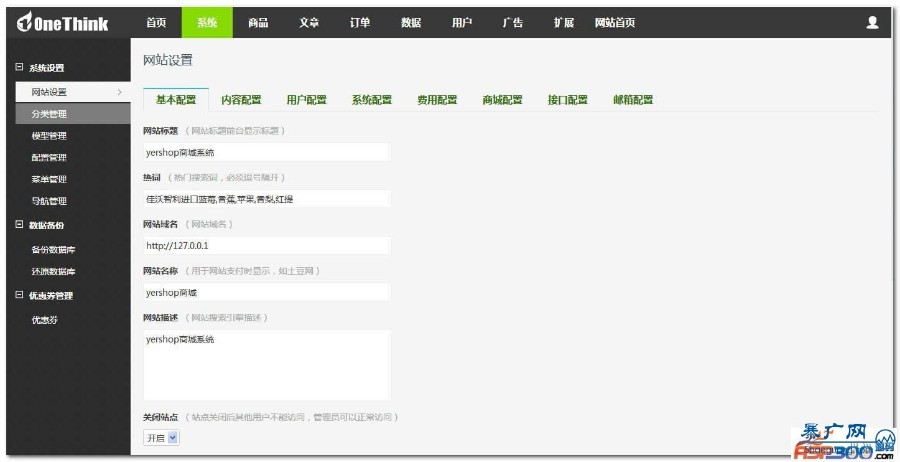The height and width of the screenshot is (462, 900).
Task: Click the 网站域名 field label
Action: point(161,224)
